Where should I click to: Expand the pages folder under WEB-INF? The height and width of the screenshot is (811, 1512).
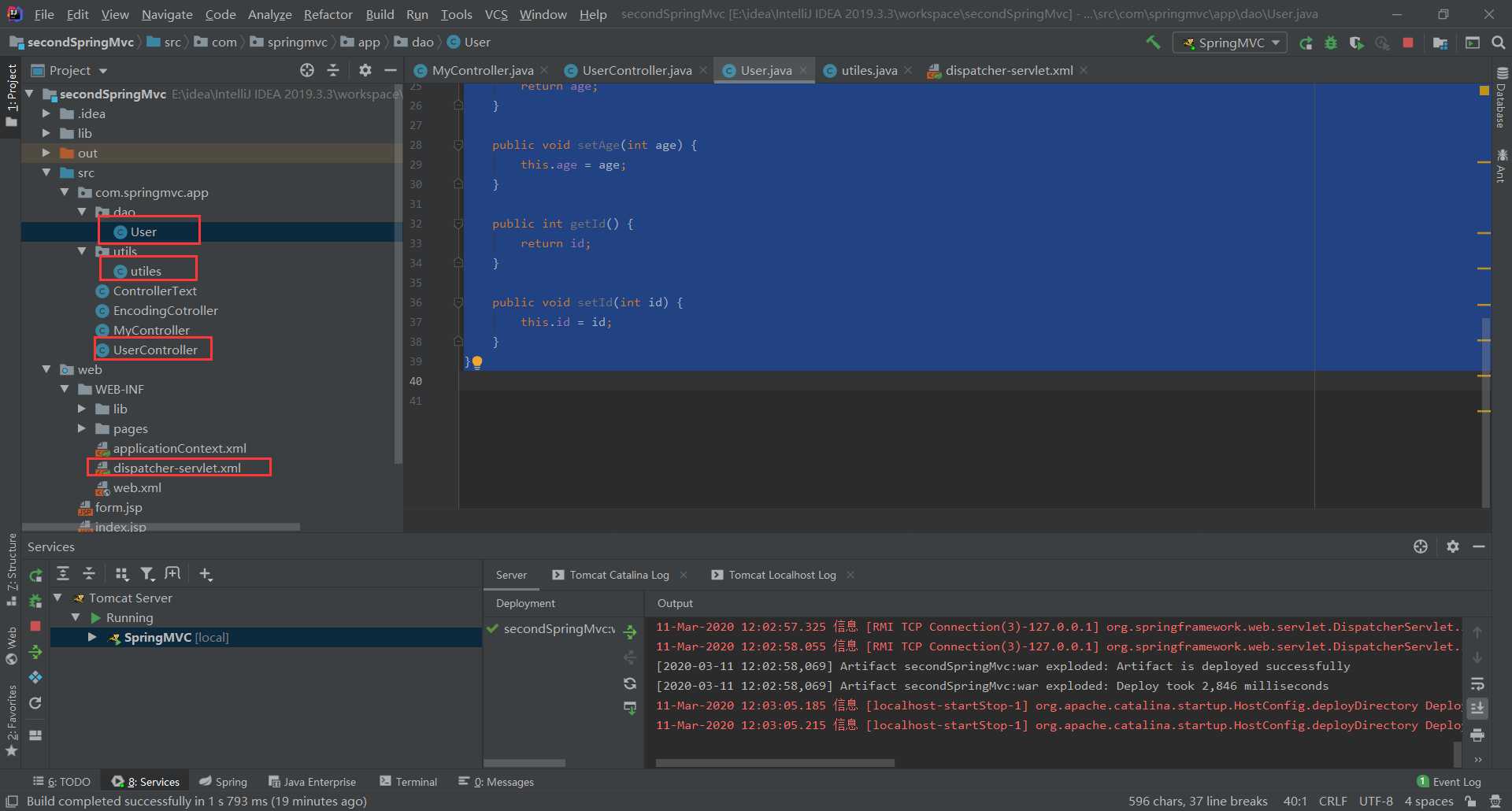click(x=82, y=428)
